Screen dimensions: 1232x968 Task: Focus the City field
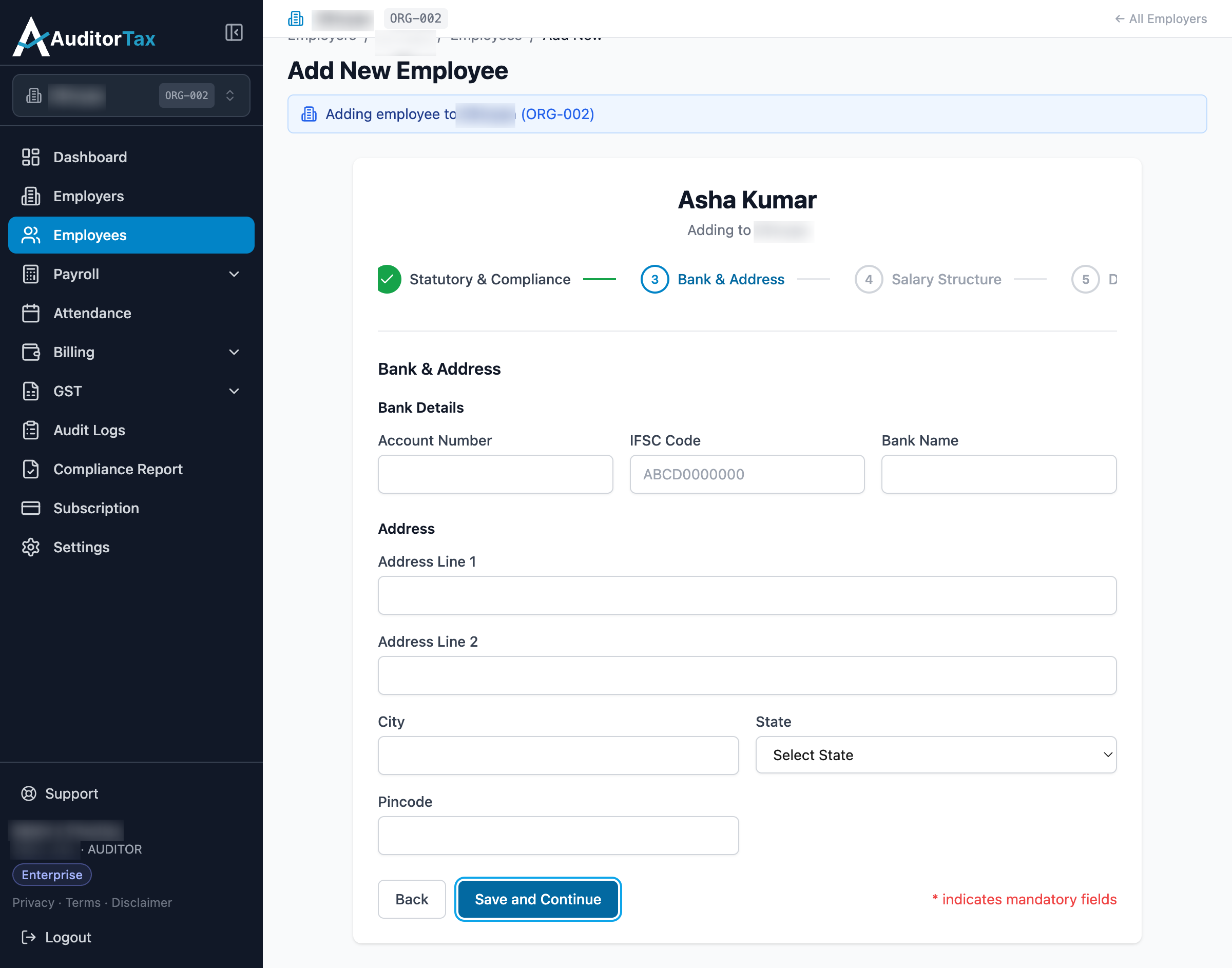click(x=558, y=756)
